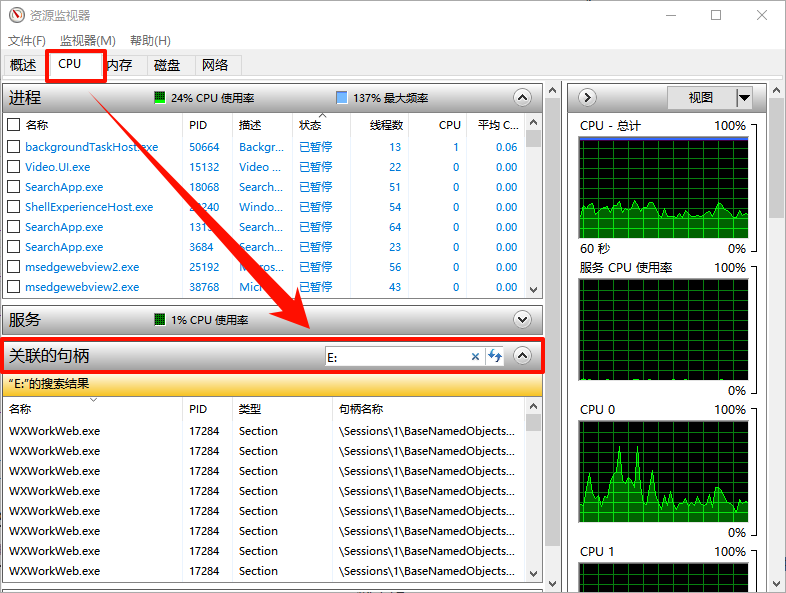Switch to the 磁盘 tab

[167, 65]
